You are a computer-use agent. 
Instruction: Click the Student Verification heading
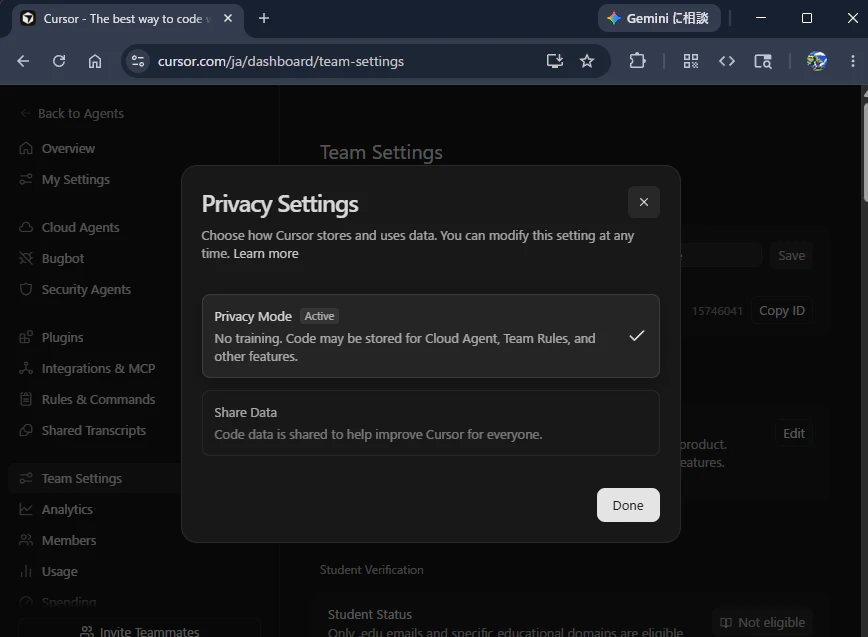tap(371, 569)
